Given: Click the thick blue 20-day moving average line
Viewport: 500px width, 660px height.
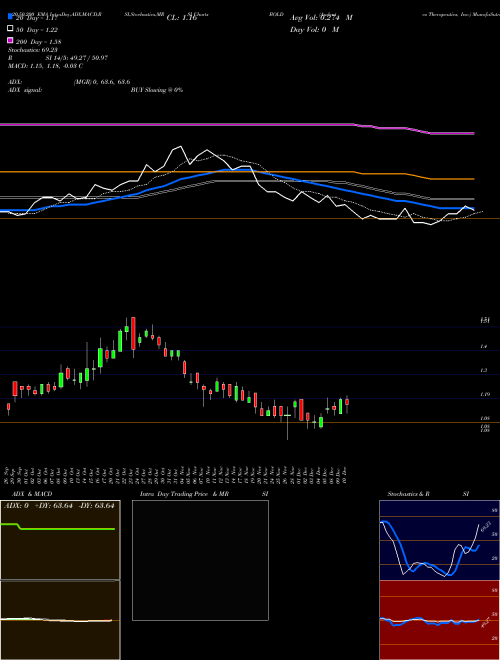Looking at the screenshot, I should (x=237, y=170).
